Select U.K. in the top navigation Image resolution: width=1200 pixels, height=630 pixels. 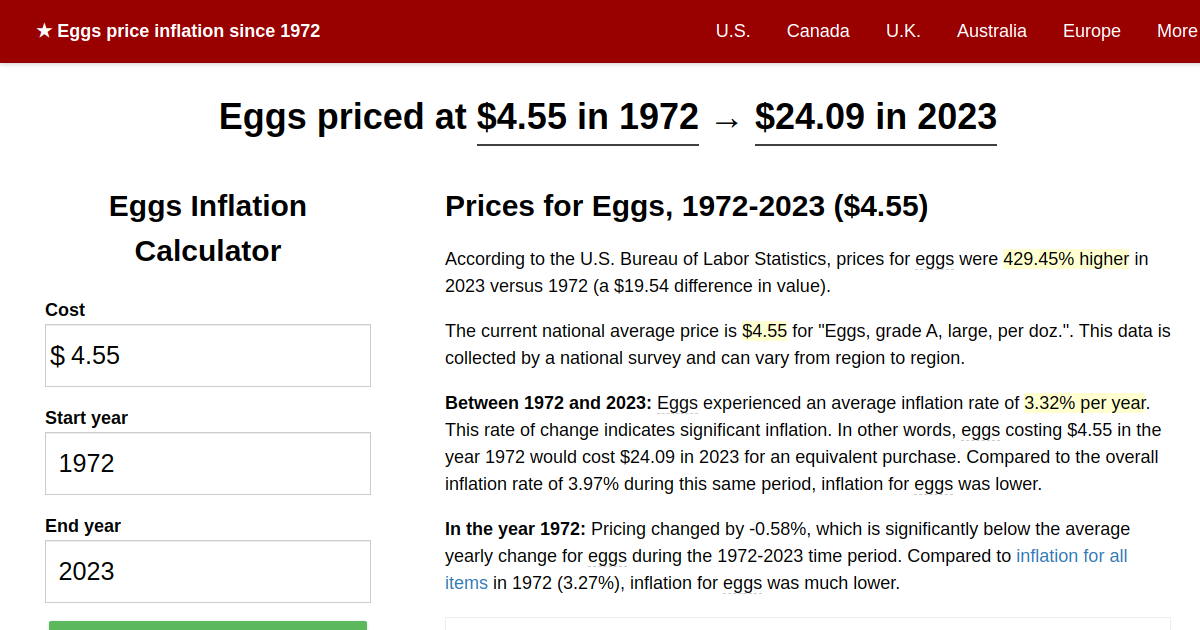[903, 31]
